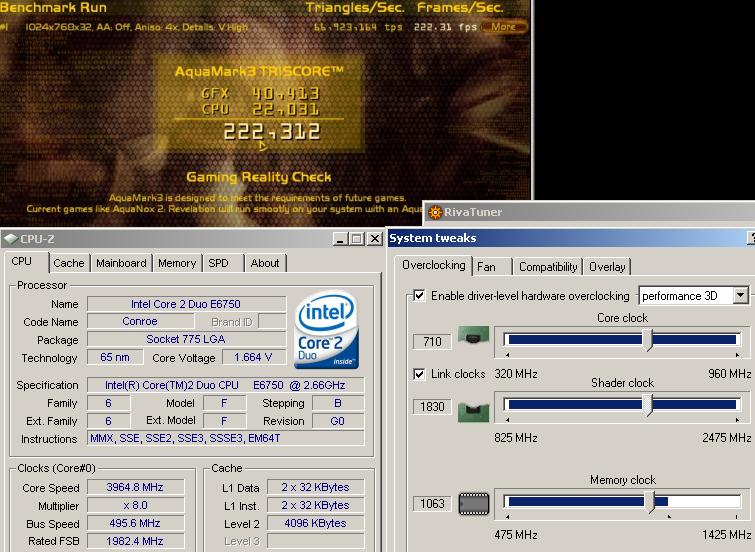Image resolution: width=755 pixels, height=552 pixels.
Task: Click the AquaMark3 total score 222,312
Action: tap(272, 131)
